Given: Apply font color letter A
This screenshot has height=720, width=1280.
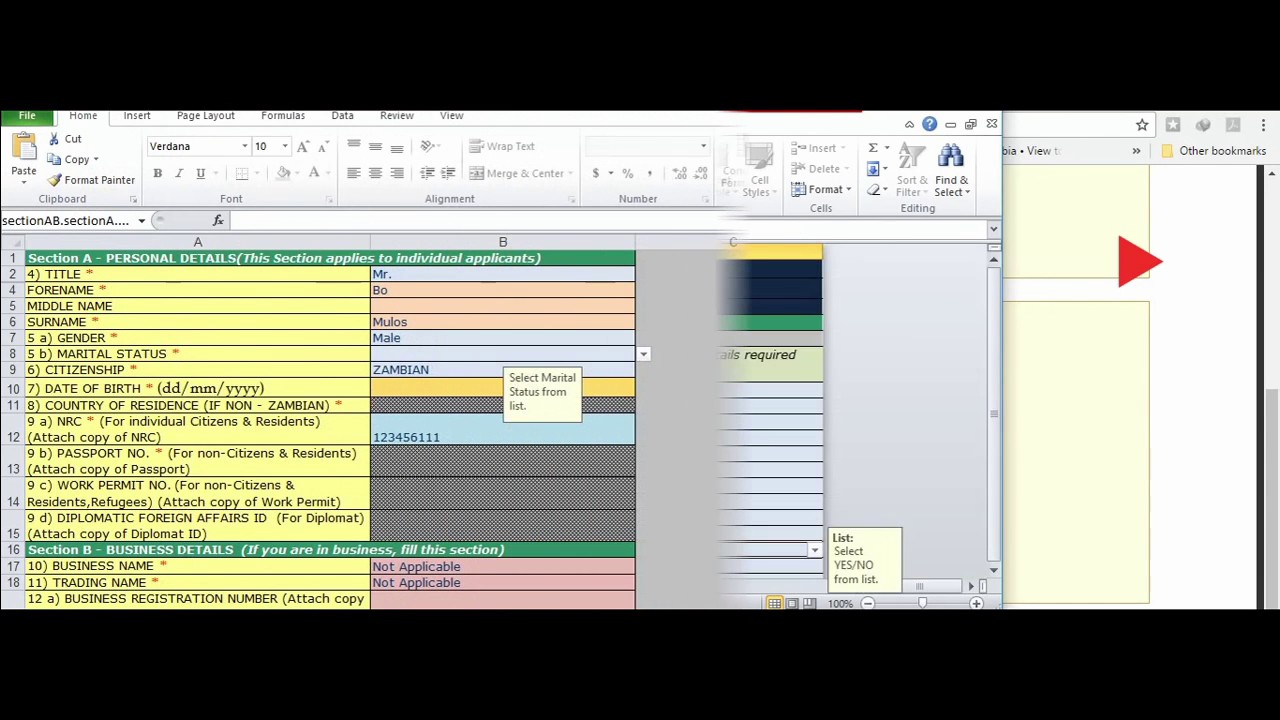Looking at the screenshot, I should point(313,174).
